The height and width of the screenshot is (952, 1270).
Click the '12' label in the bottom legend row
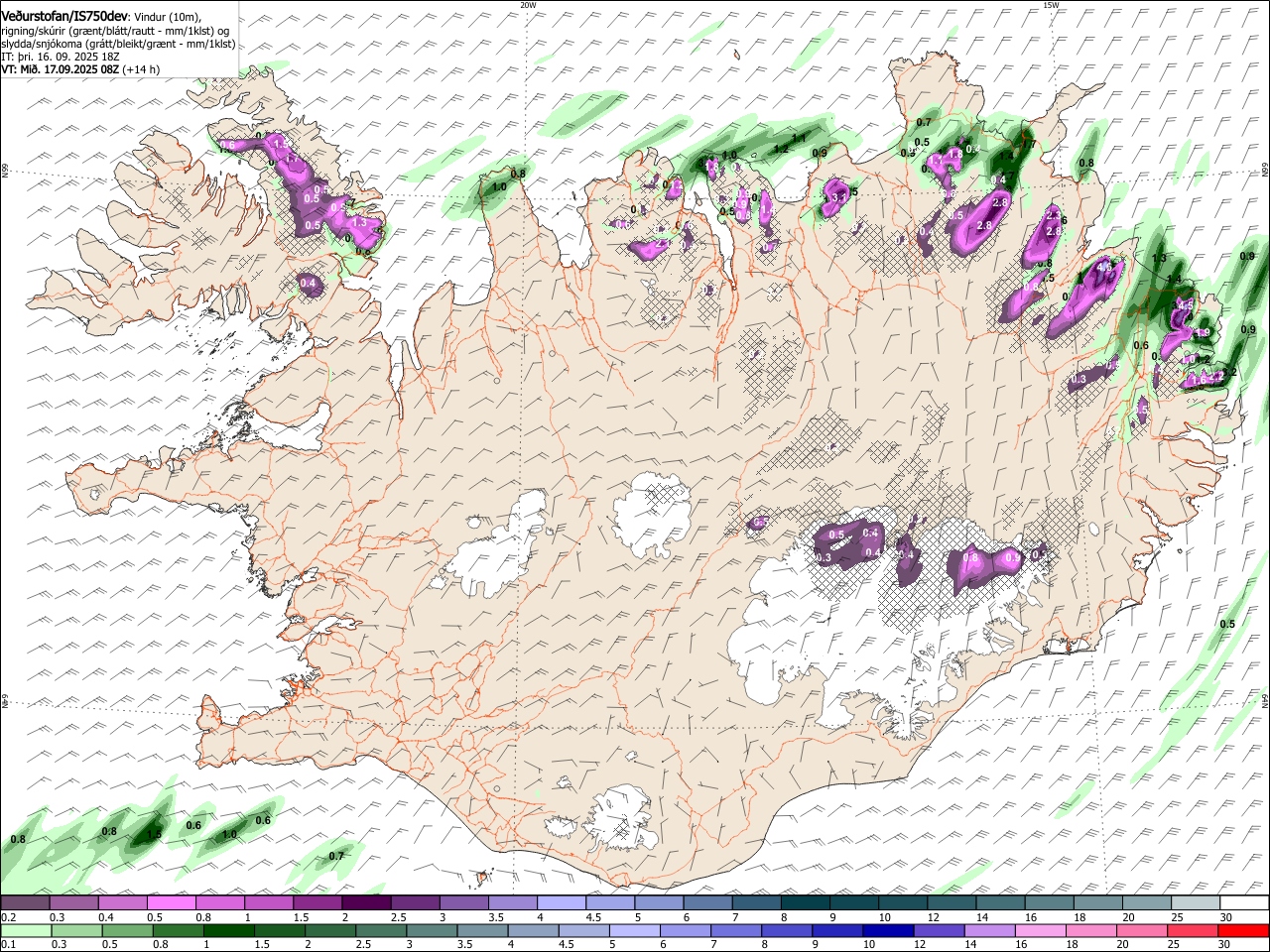[920, 945]
